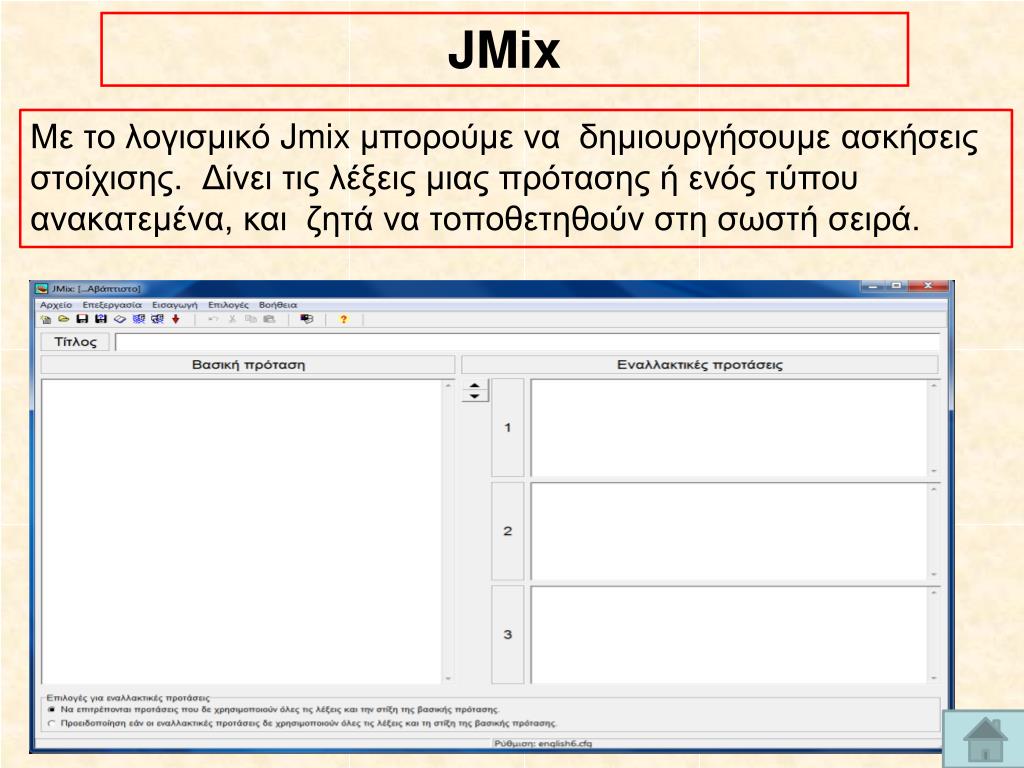Click alternative sentence number 1 button

click(x=507, y=428)
